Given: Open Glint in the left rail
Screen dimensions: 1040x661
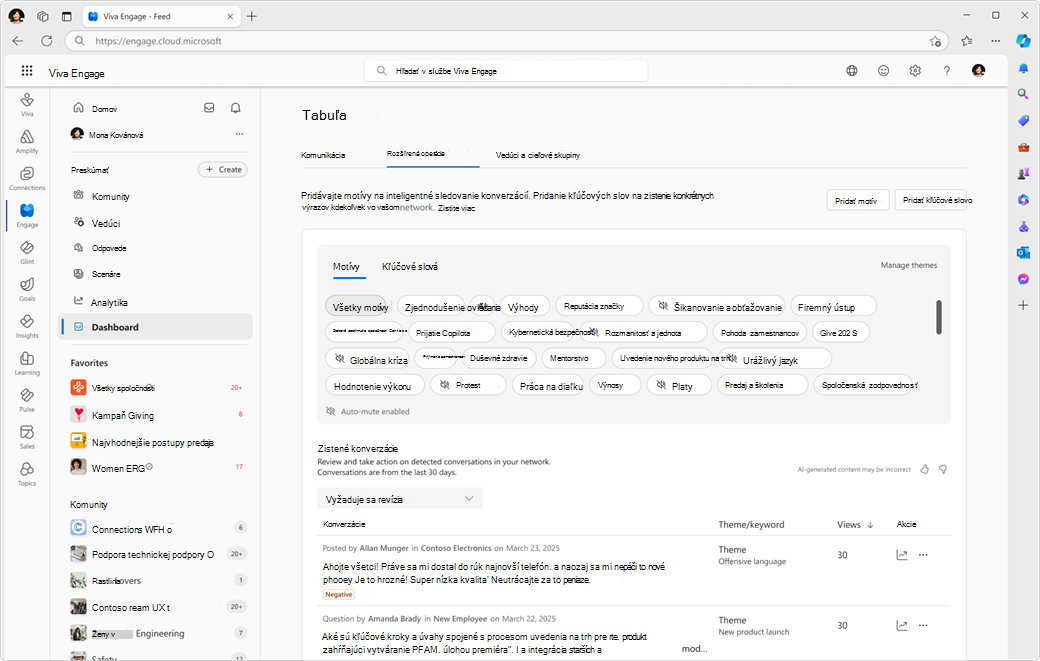Looking at the screenshot, I should pyautogui.click(x=27, y=253).
